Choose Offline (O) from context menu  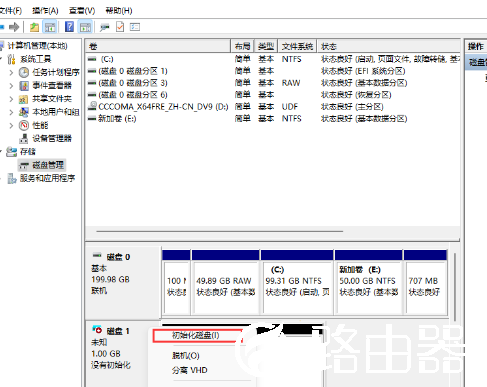pyautogui.click(x=186, y=356)
